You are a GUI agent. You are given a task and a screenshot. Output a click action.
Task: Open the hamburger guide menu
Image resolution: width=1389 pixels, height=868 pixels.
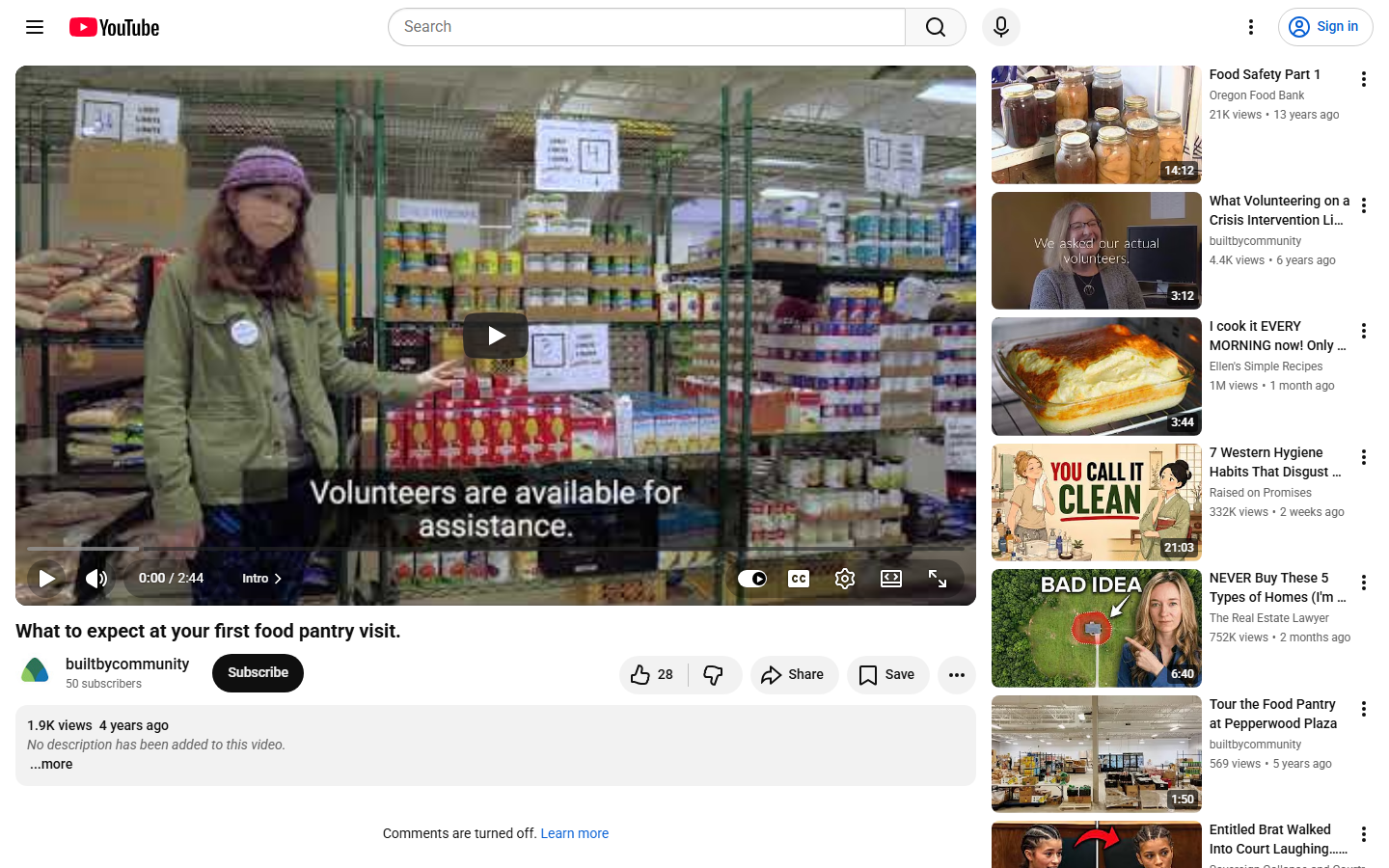35,27
